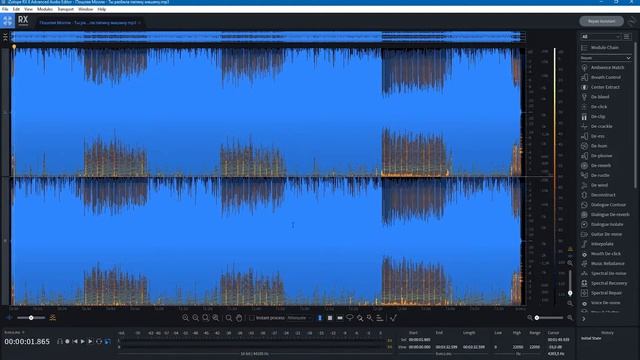Open the Window menu

point(85,9)
